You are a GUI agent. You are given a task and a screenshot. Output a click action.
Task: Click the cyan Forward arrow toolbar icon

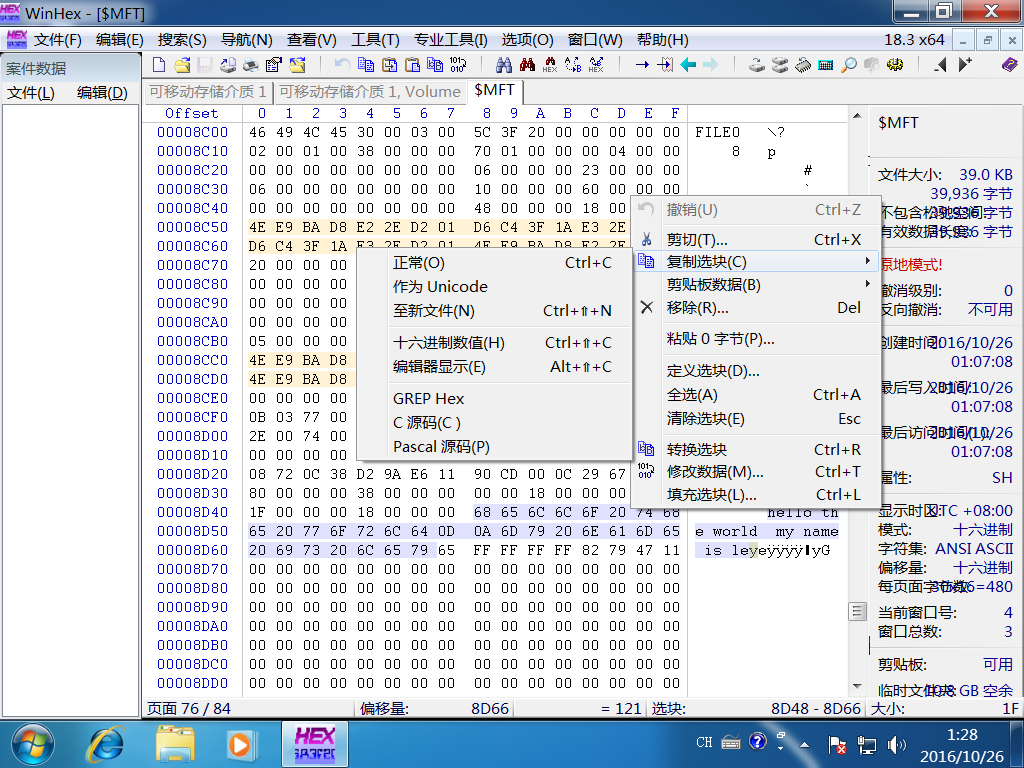711,64
